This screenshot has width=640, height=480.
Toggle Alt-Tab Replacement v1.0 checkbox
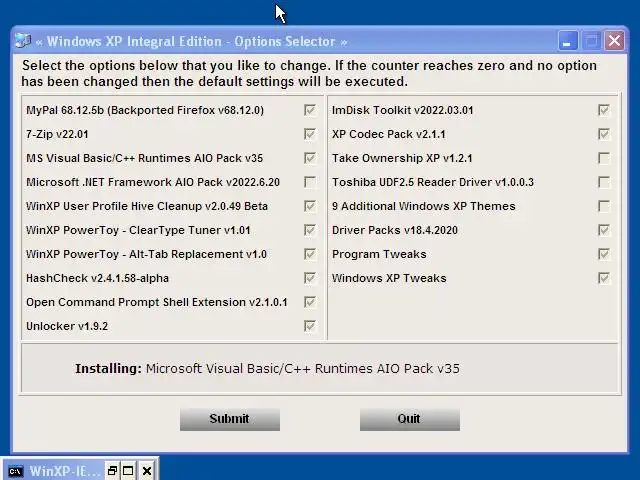pos(310,254)
